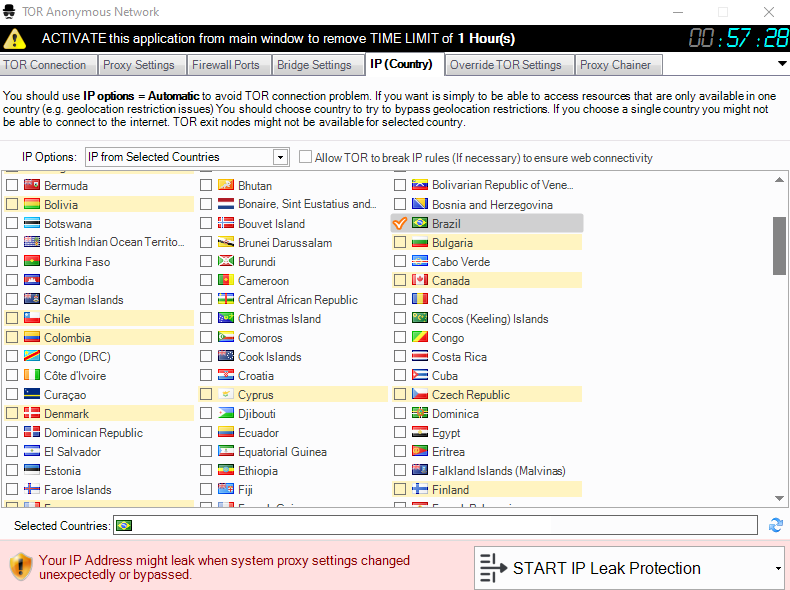Check the Canada checkbox
This screenshot has width=790, height=590.
tap(400, 280)
